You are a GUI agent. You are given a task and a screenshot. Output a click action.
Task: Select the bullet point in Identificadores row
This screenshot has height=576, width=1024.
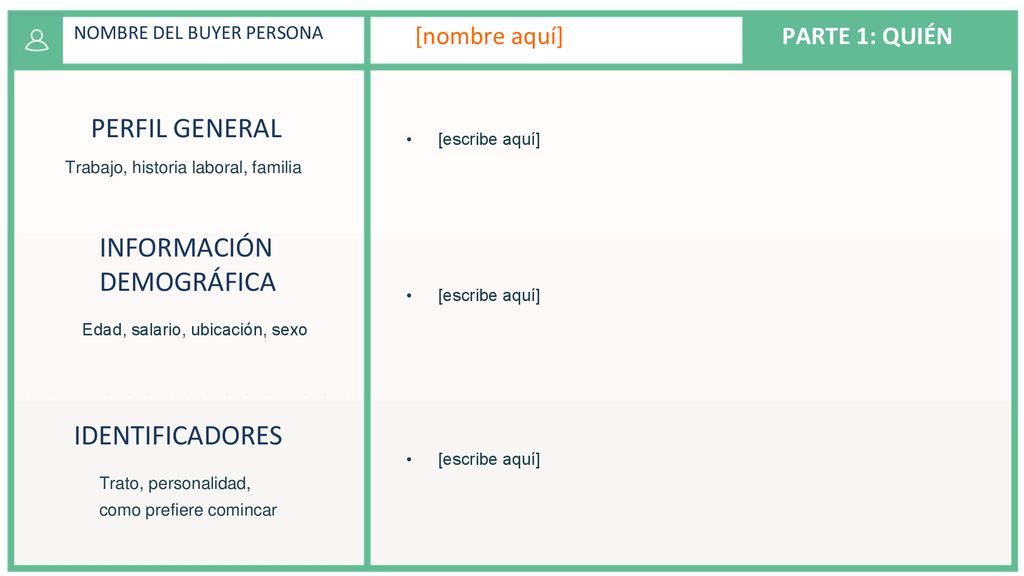point(409,460)
